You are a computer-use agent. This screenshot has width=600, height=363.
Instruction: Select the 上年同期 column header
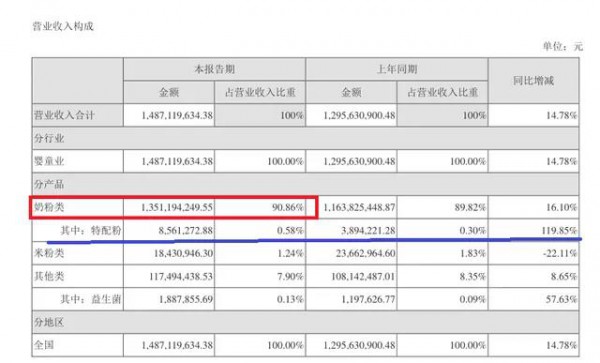[397, 69]
